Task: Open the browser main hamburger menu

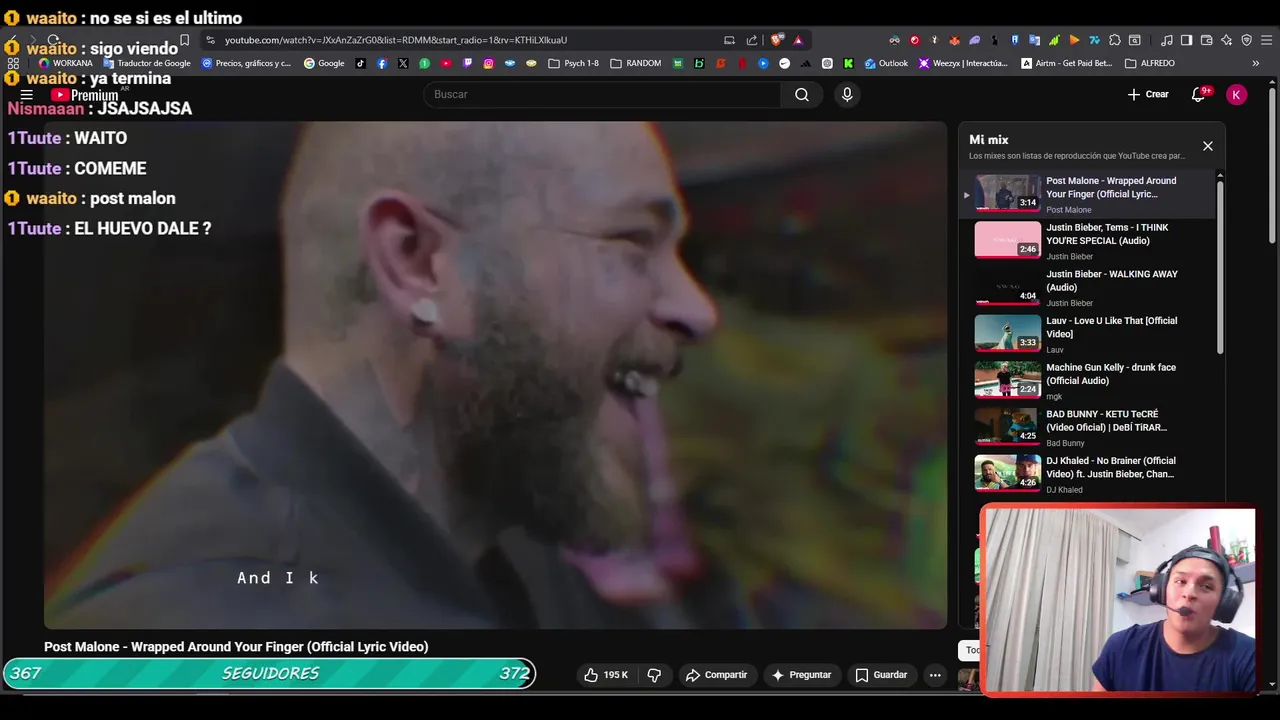Action: click(1266, 40)
